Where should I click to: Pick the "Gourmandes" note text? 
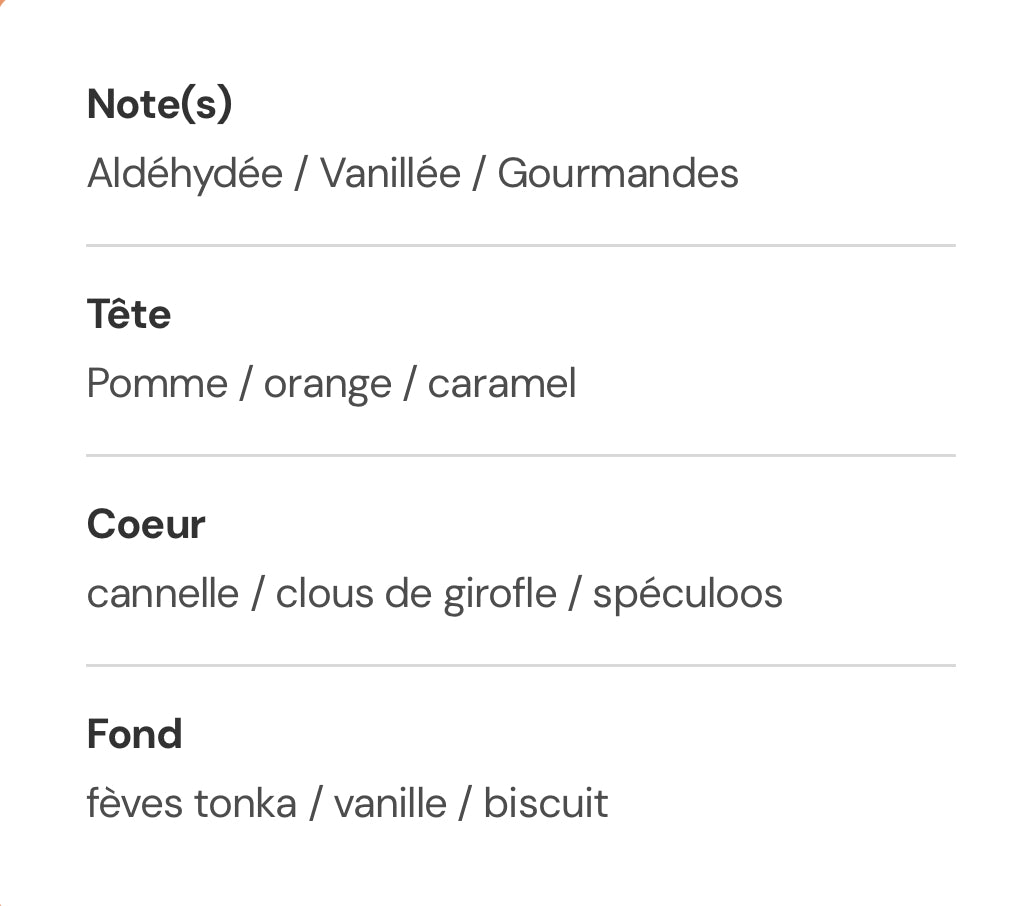click(617, 174)
